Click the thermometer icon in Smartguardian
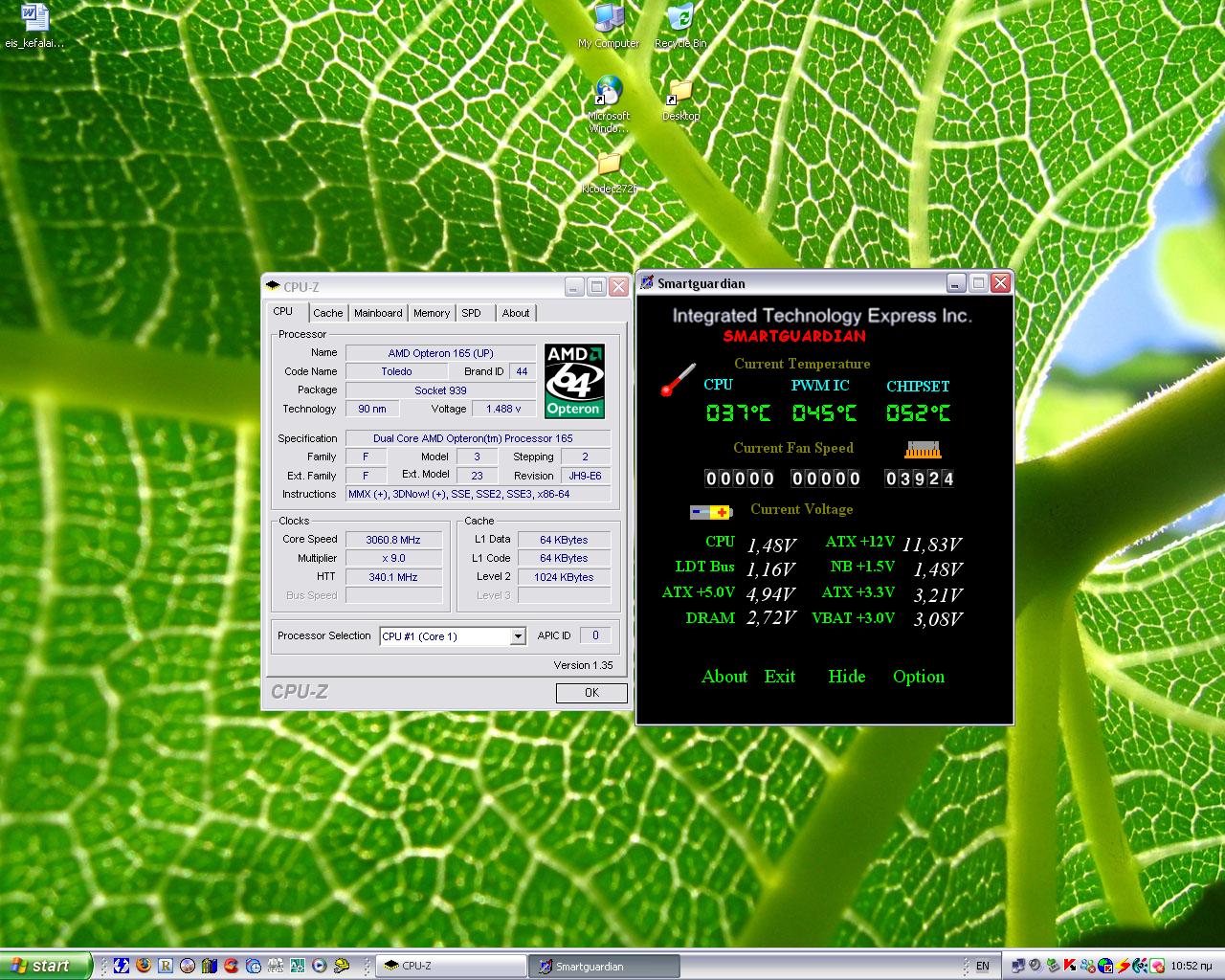The width and height of the screenshot is (1225, 980). pyautogui.click(x=678, y=380)
